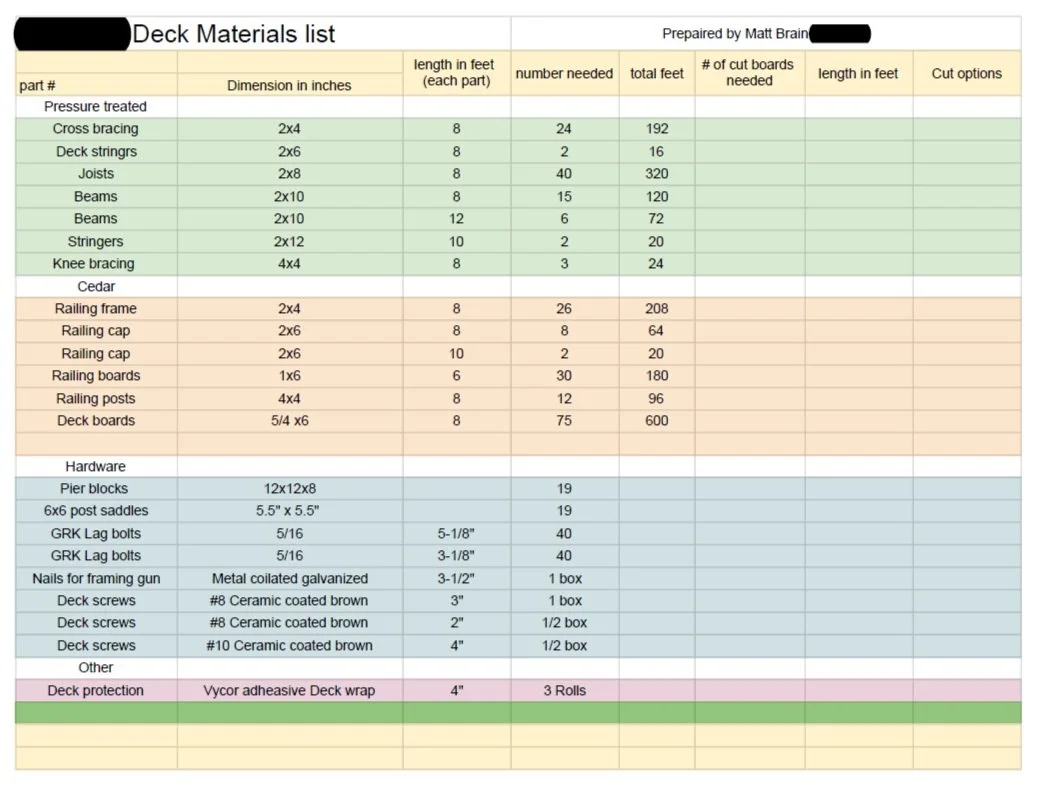The width and height of the screenshot is (1038, 803).
Task: Click the total feet value "120"
Action: (657, 197)
